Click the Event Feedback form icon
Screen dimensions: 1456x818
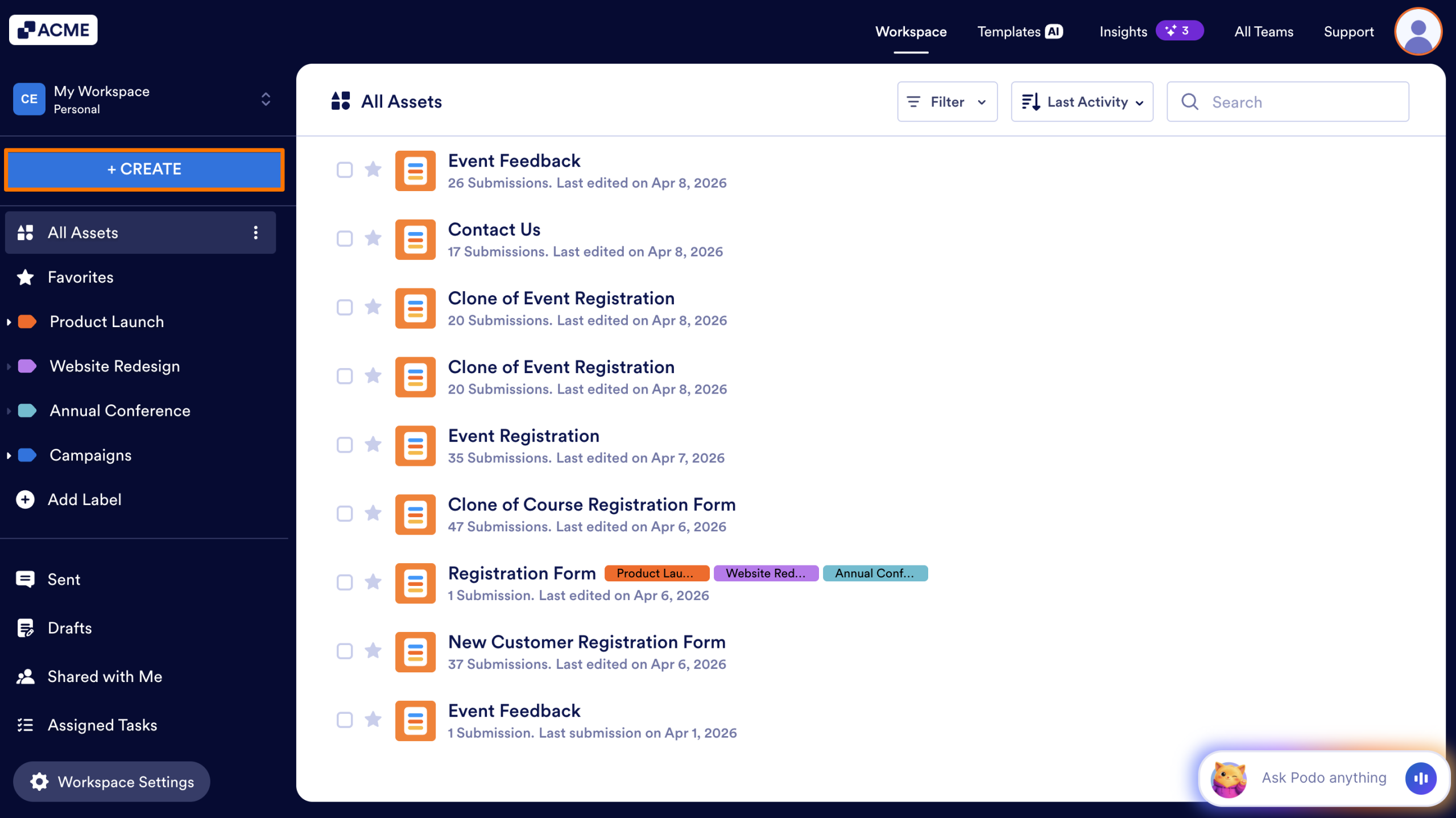(x=415, y=171)
